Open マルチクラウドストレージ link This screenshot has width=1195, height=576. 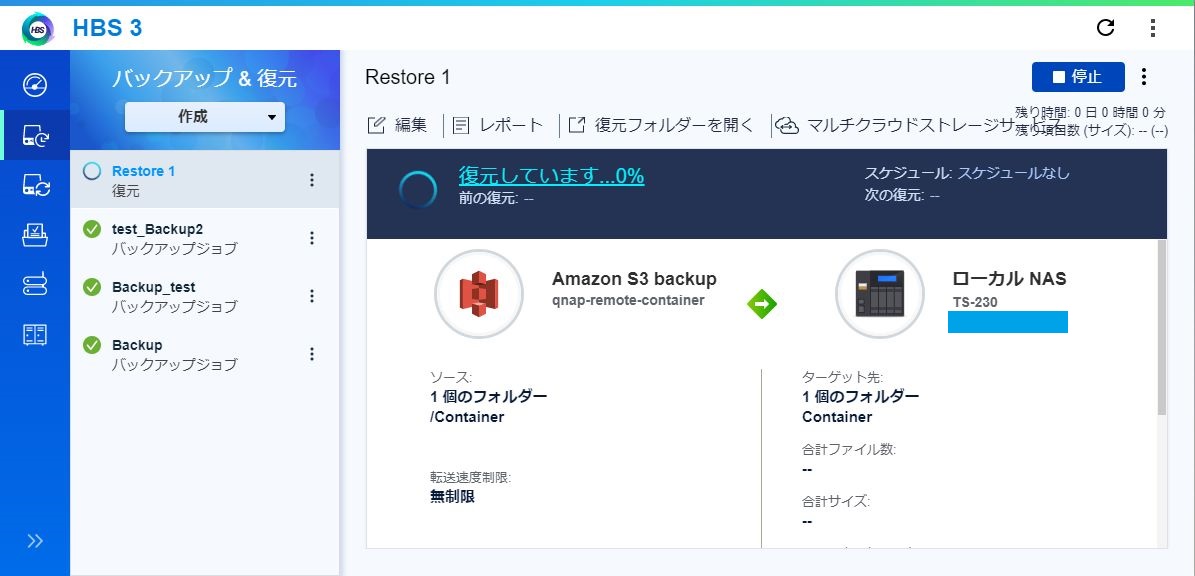tap(918, 126)
